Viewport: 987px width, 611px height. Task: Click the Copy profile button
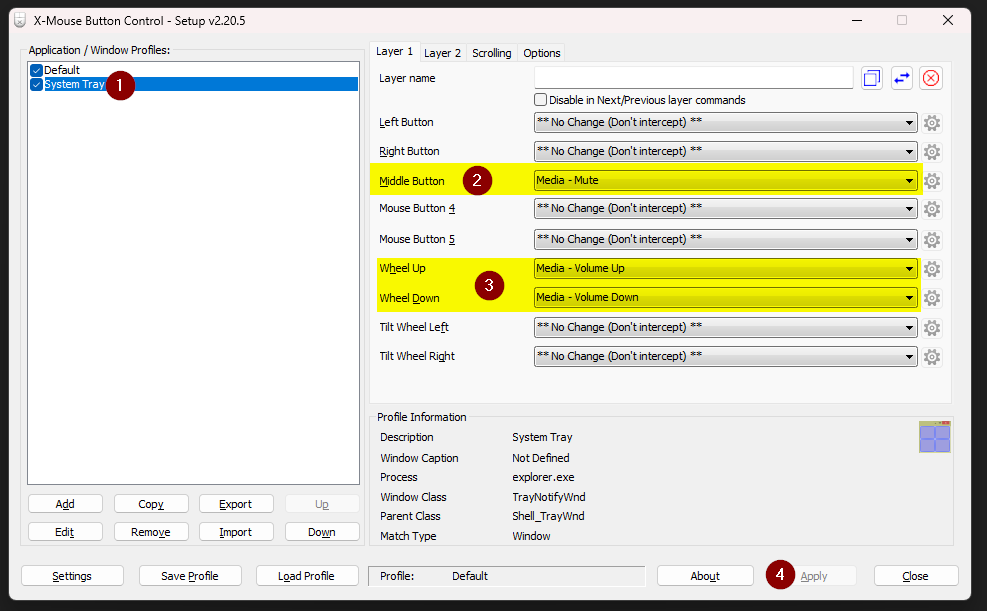(x=151, y=504)
